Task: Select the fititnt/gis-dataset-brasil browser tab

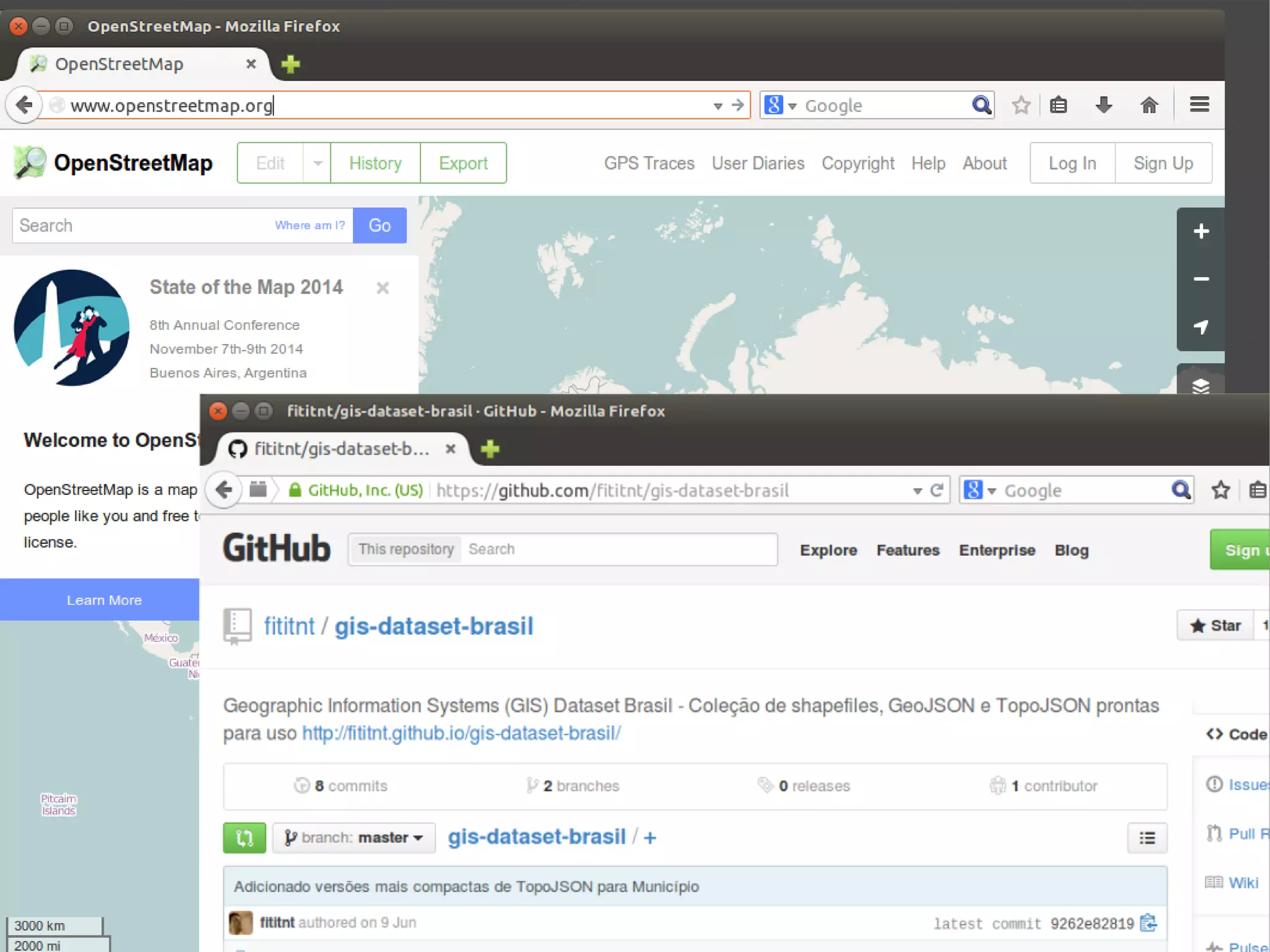Action: click(x=341, y=448)
